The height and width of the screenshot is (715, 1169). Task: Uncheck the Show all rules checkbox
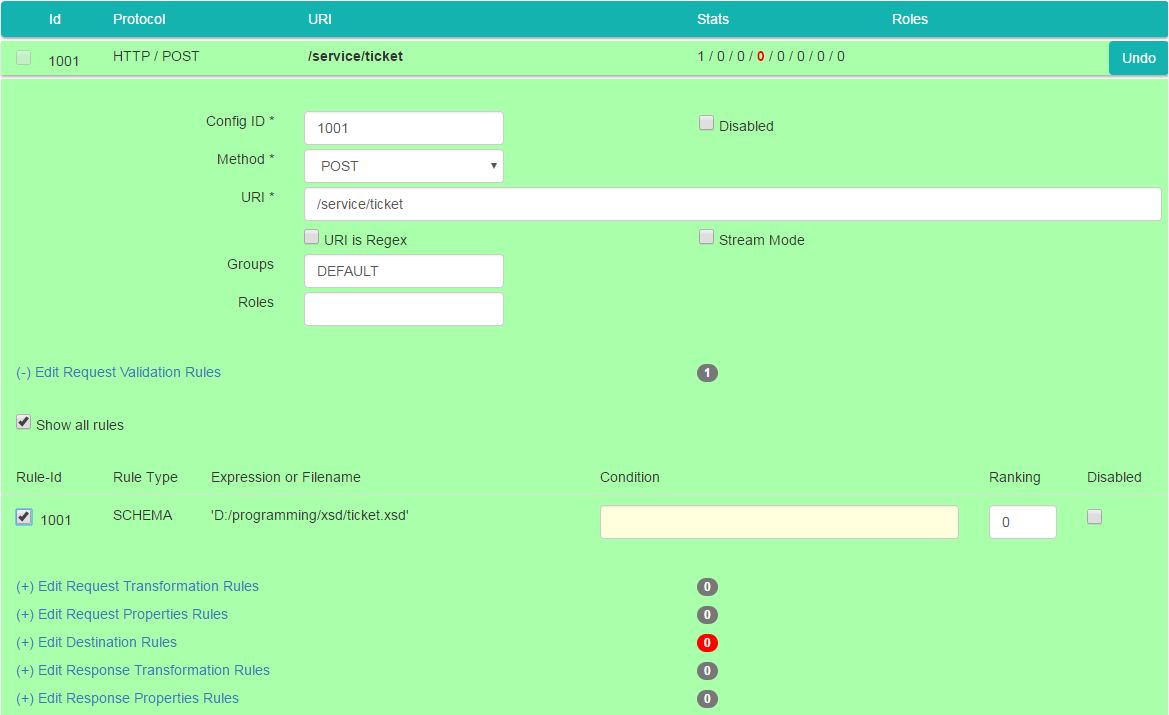tap(24, 423)
